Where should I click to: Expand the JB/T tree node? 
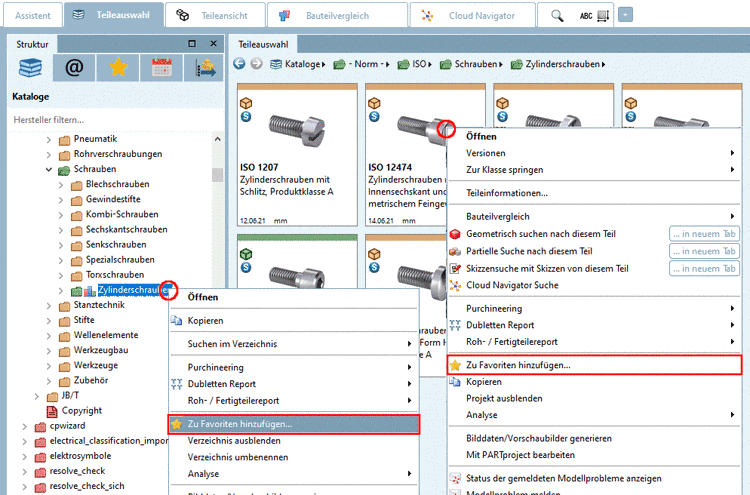(36, 396)
